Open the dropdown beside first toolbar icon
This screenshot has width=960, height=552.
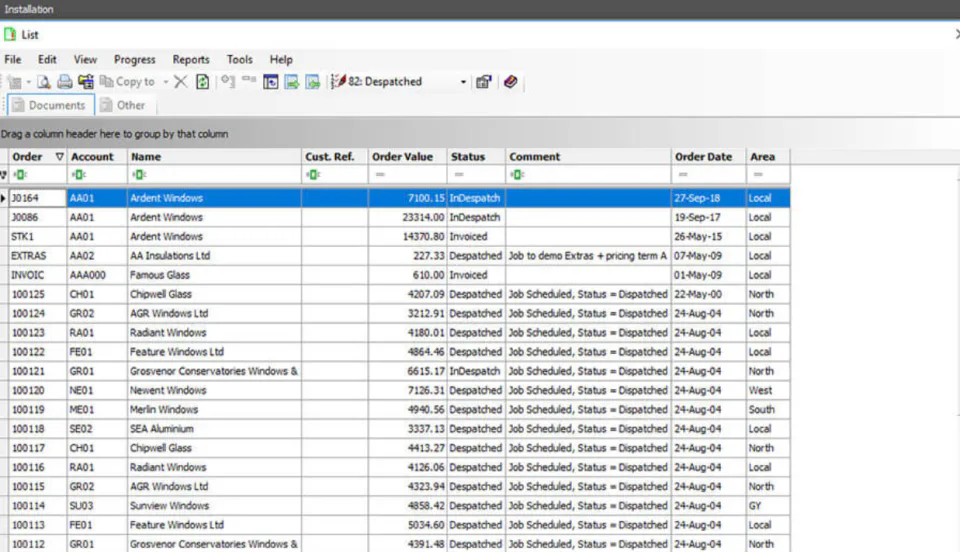coord(28,81)
